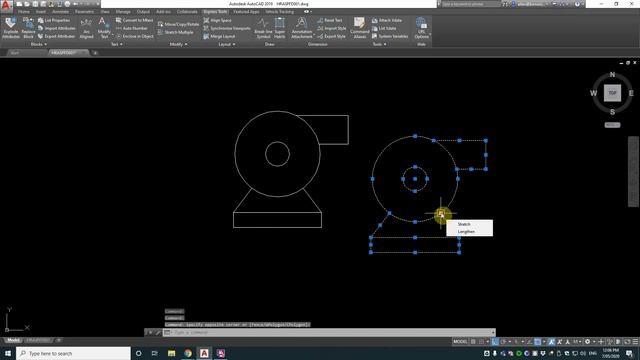Image resolution: width=640 pixels, height=360 pixels.
Task: Open Chrome from the taskbar
Action: click(188, 353)
